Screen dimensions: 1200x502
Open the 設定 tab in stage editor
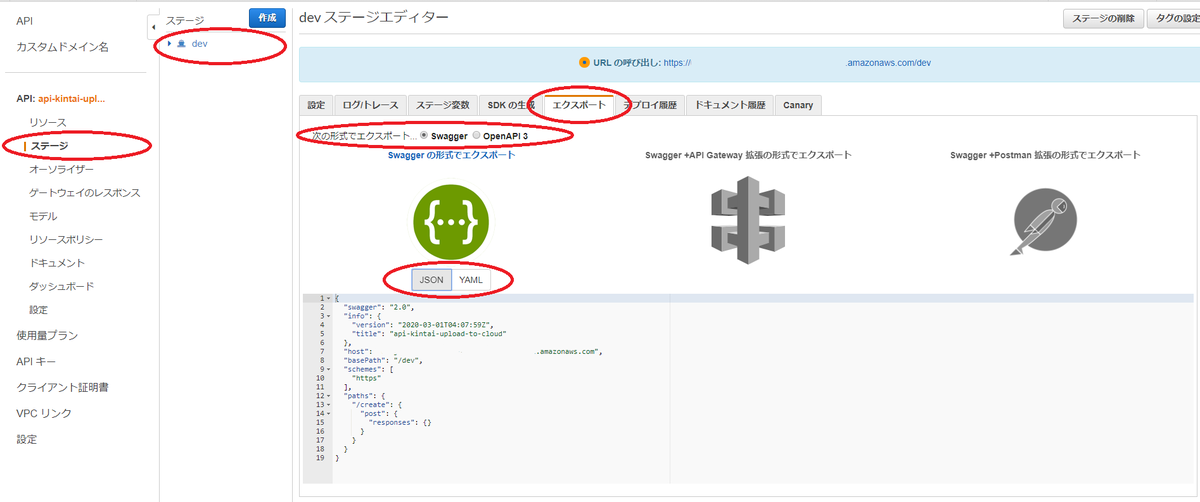tap(316, 105)
